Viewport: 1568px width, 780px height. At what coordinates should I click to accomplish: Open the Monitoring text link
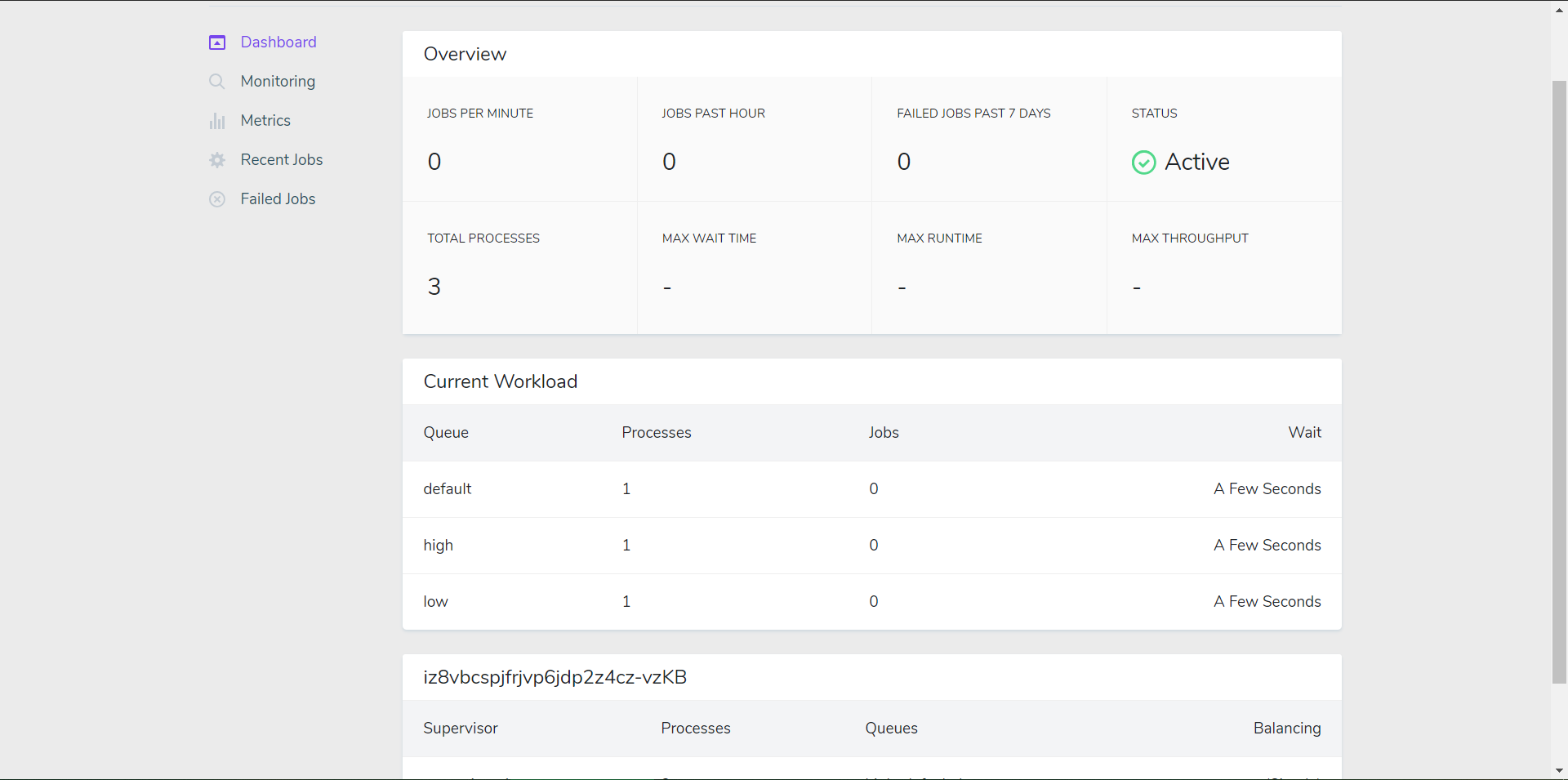point(278,82)
